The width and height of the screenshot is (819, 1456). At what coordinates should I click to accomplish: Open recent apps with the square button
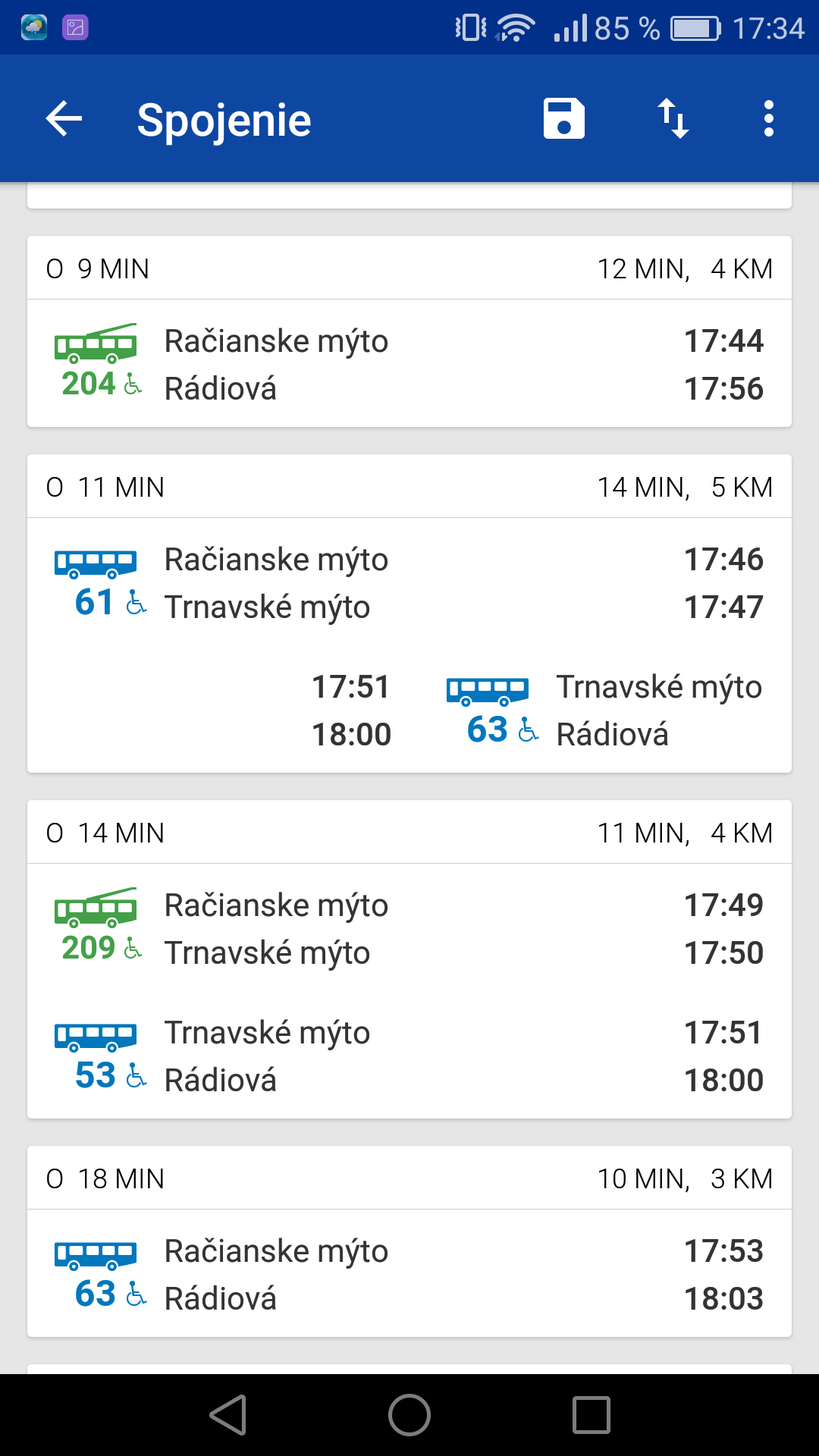(591, 1415)
